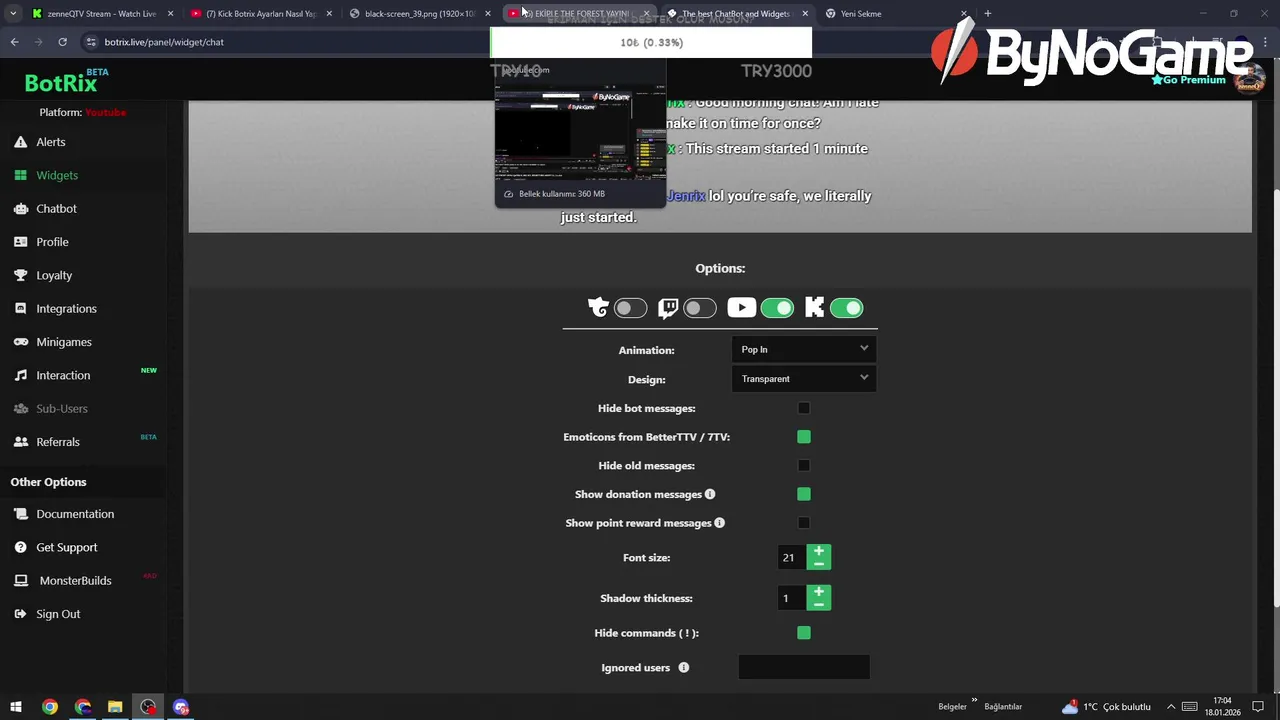The image size is (1280, 720).
Task: Select the Interaction music note icon
Action: pos(20,375)
